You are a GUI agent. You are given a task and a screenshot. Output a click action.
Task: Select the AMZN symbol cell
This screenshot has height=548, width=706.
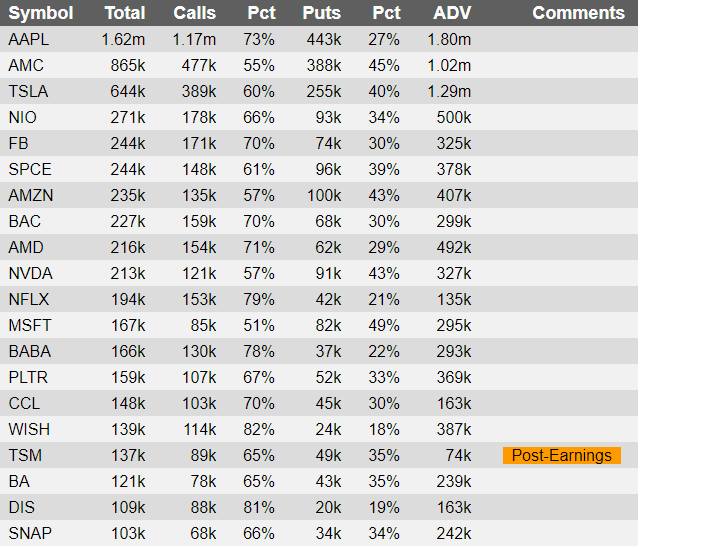tap(31, 195)
